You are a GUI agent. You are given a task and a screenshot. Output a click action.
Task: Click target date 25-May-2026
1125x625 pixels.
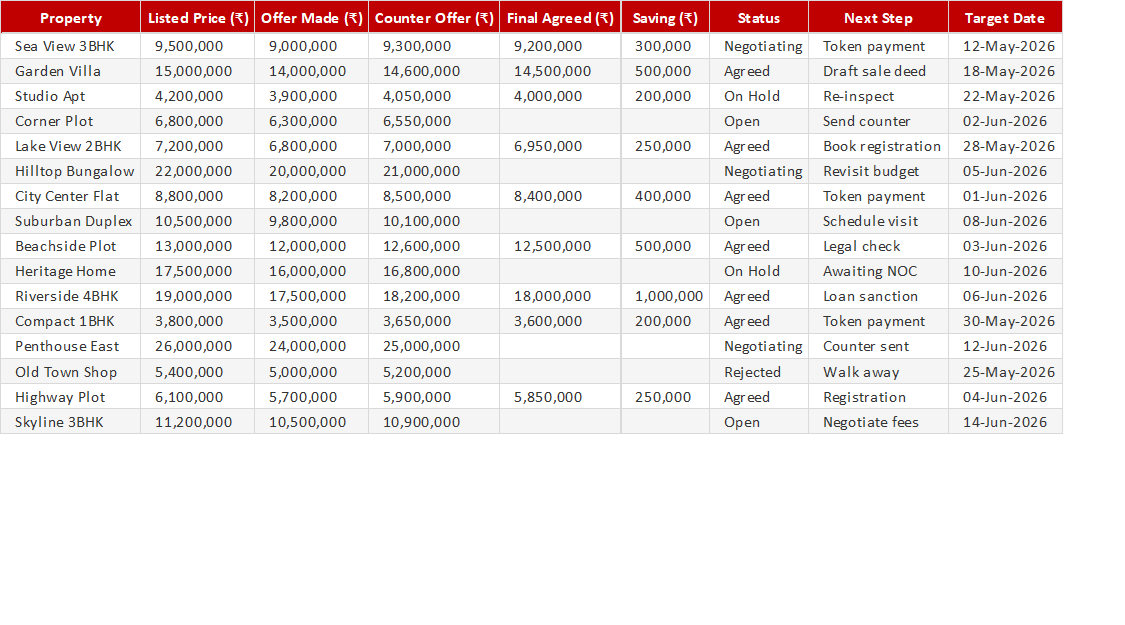pyautogui.click(x=1005, y=372)
